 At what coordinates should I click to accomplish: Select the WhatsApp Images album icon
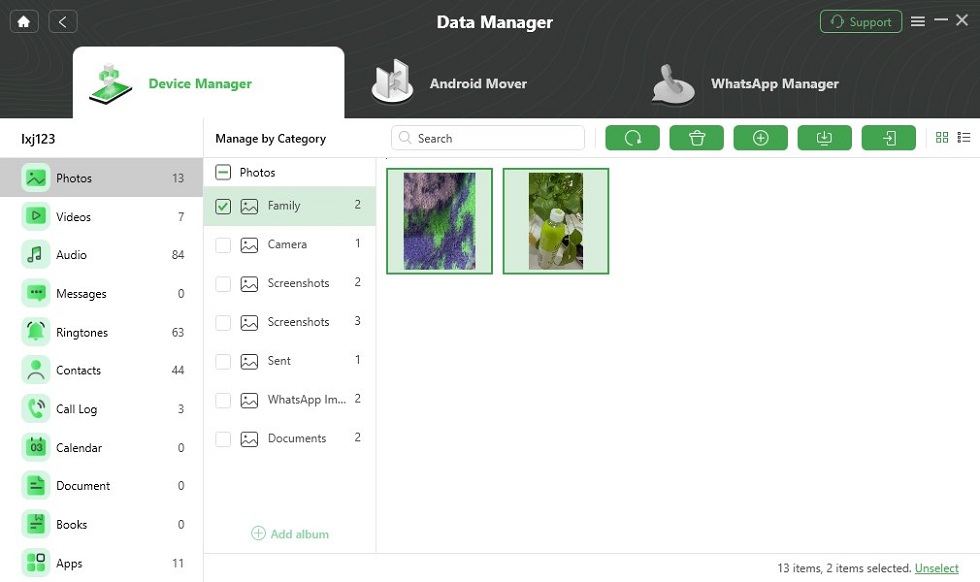coord(249,400)
